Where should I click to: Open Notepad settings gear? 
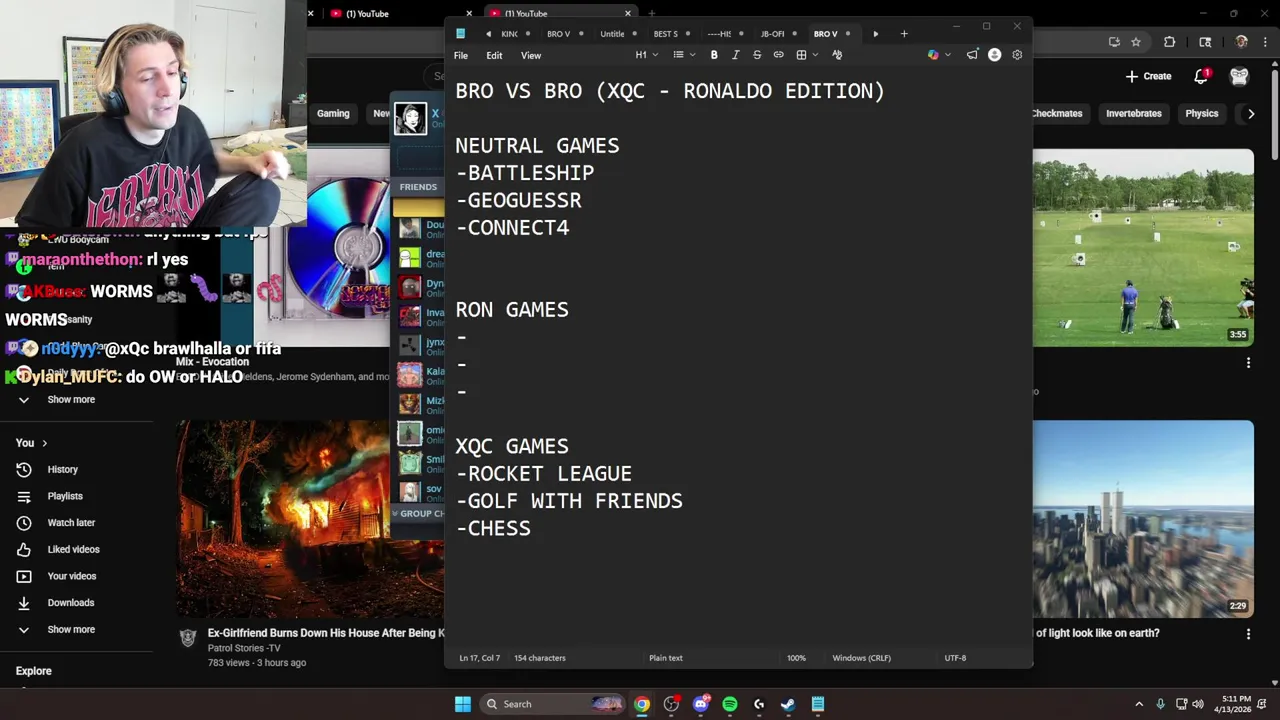(x=1017, y=55)
